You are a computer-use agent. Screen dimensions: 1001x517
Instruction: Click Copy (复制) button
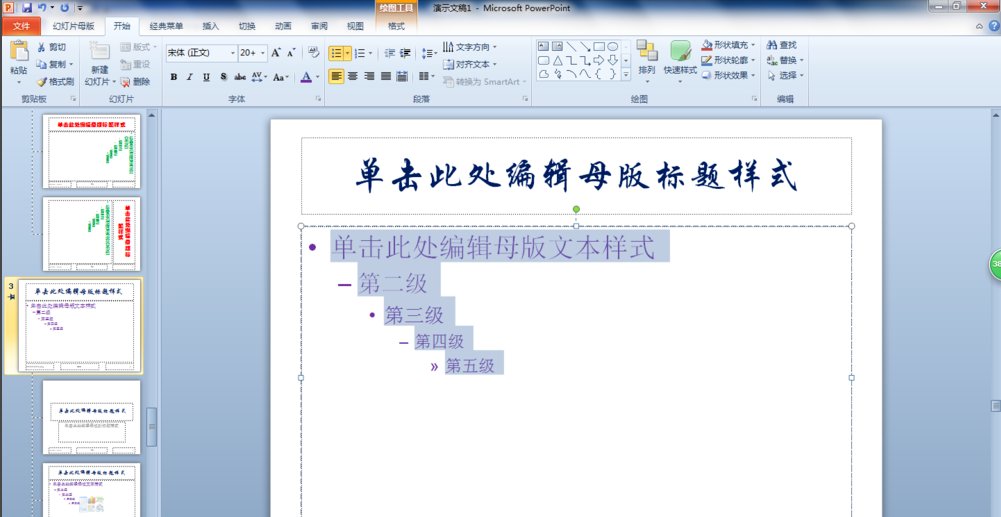click(x=55, y=64)
